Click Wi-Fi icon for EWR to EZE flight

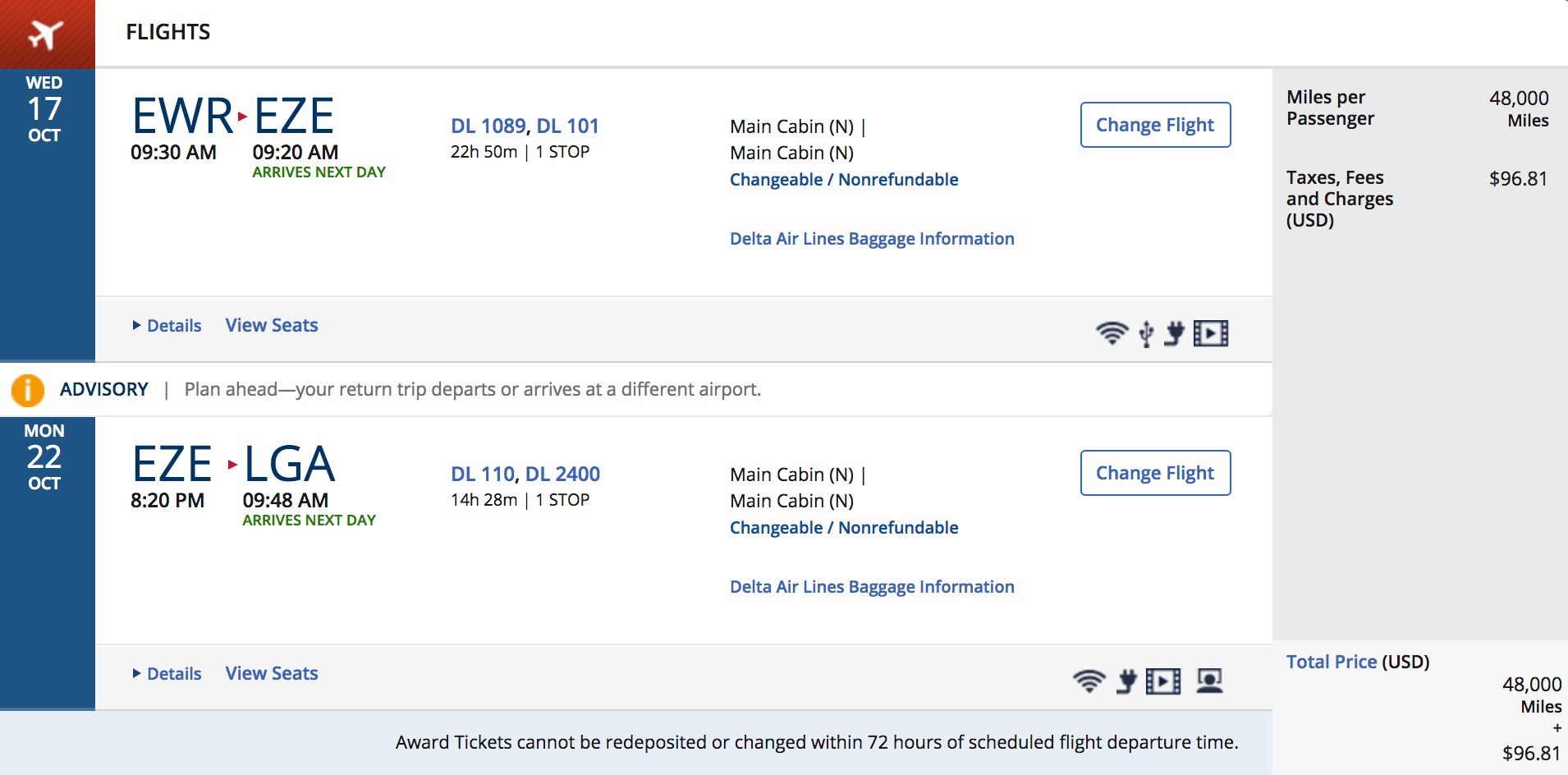1112,333
